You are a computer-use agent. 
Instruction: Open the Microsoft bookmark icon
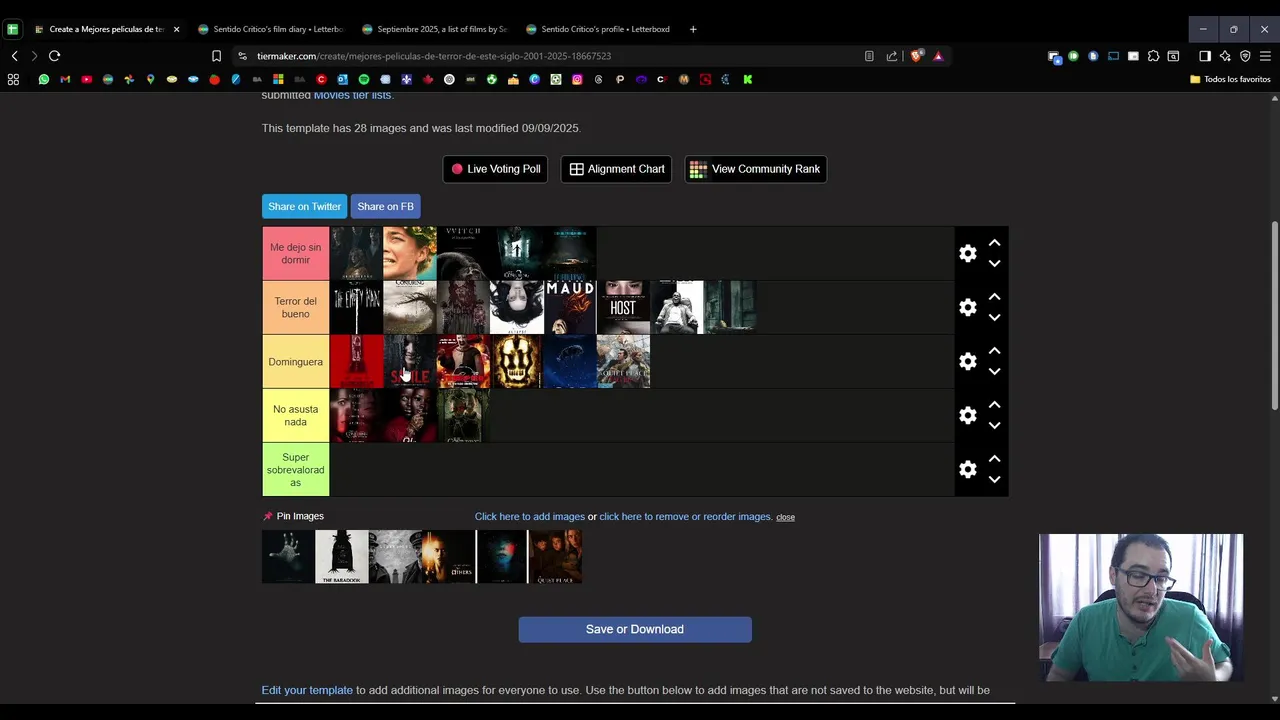278,79
